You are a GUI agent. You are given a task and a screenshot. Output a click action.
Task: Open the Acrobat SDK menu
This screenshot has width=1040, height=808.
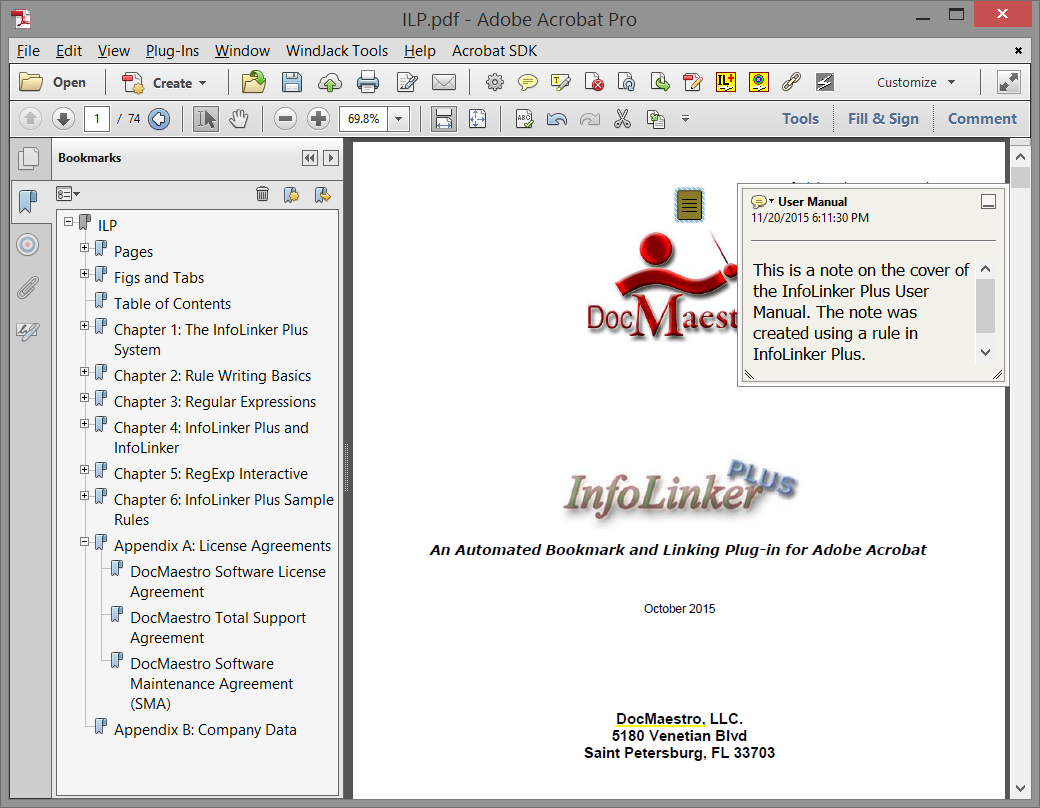point(494,51)
